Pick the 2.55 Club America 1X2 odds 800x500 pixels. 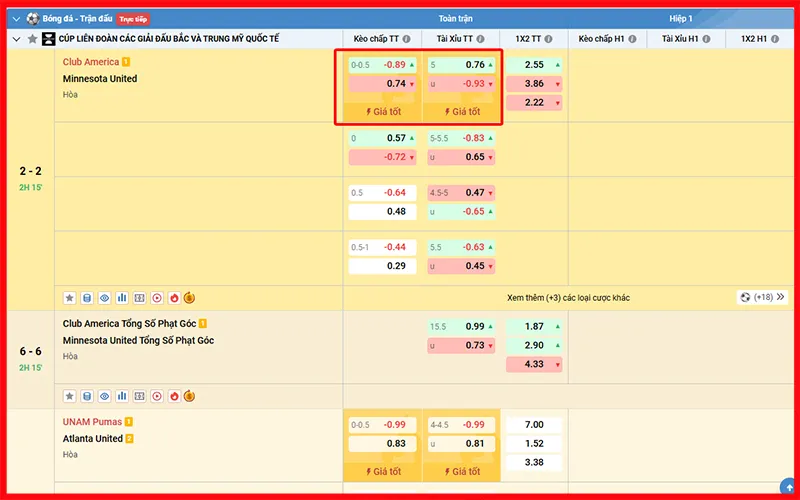(534, 65)
